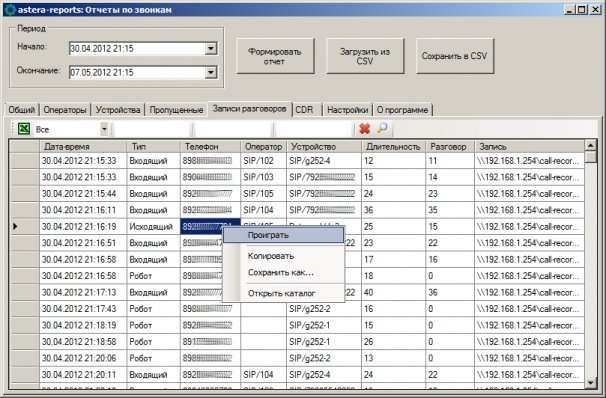
Task: Sort by the Тип column header
Action: point(153,146)
